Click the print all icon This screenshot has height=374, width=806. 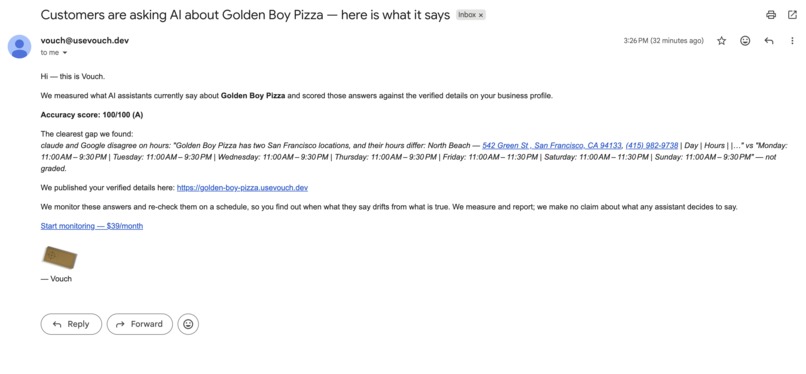click(771, 15)
